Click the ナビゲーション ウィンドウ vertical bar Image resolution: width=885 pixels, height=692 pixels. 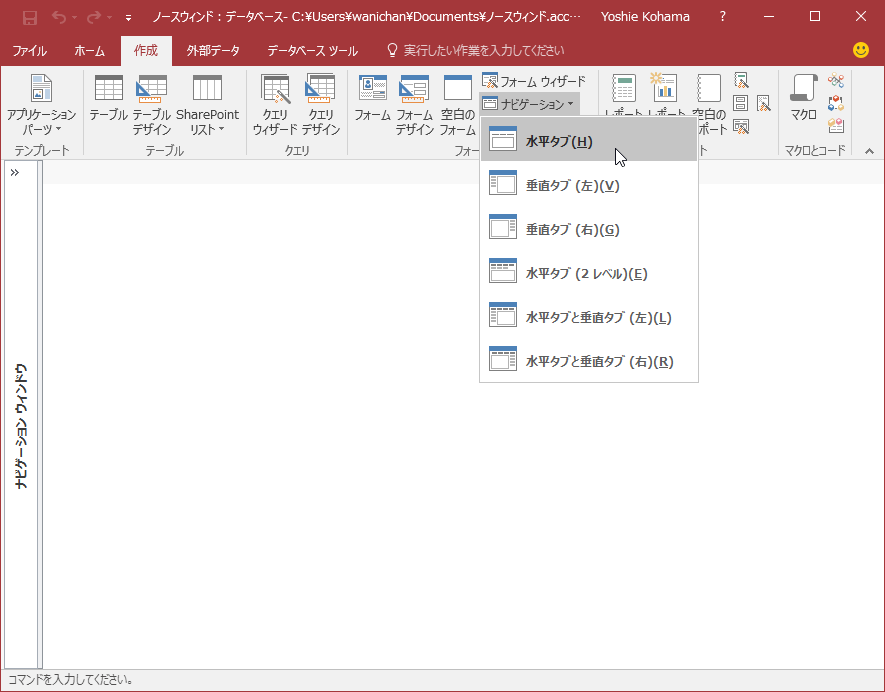pos(21,426)
